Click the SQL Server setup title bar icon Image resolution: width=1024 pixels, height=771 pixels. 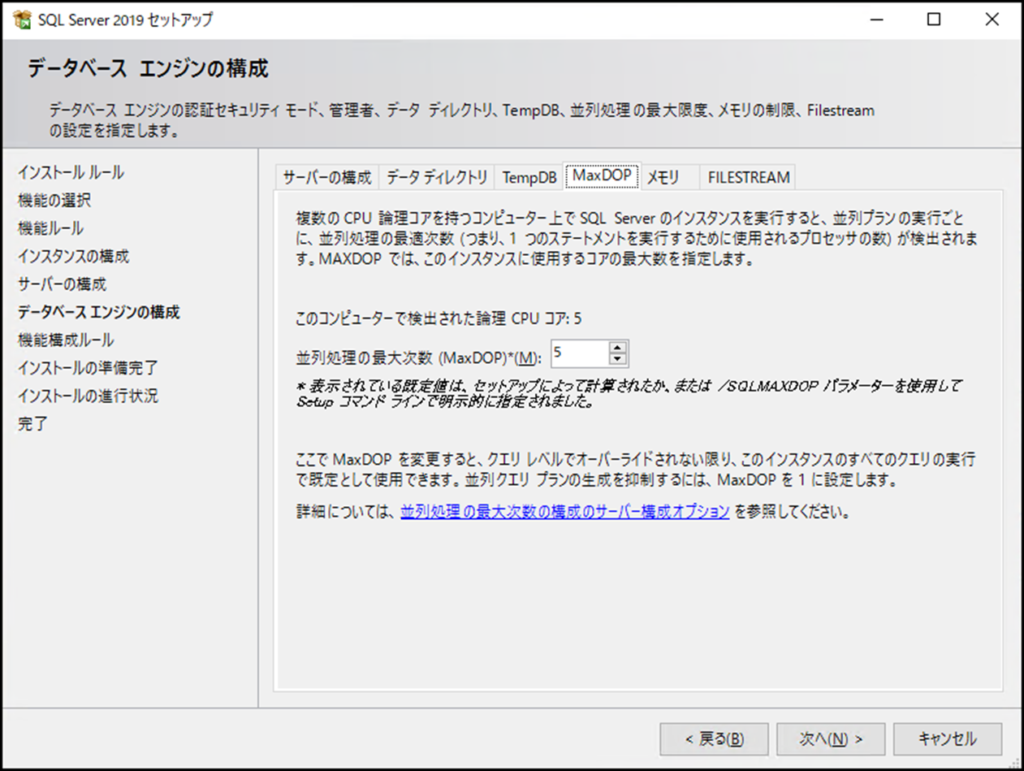point(22,20)
